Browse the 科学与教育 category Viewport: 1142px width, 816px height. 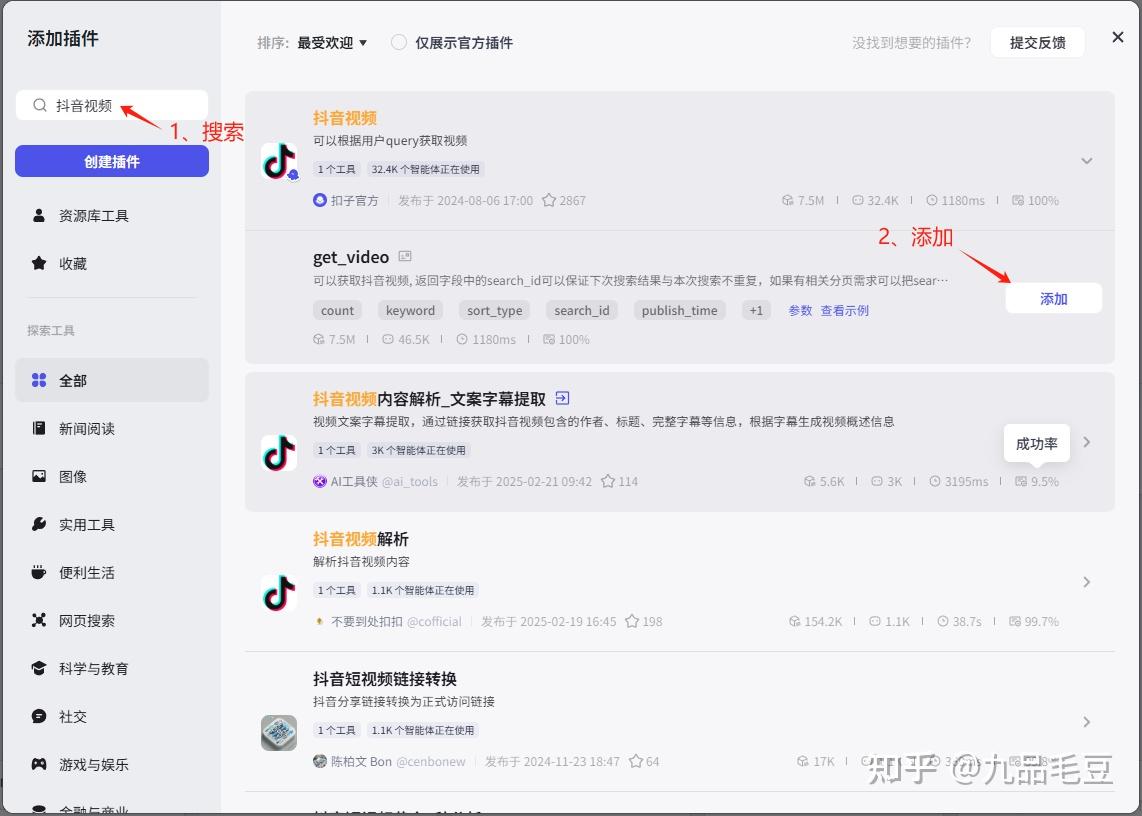[x=112, y=668]
